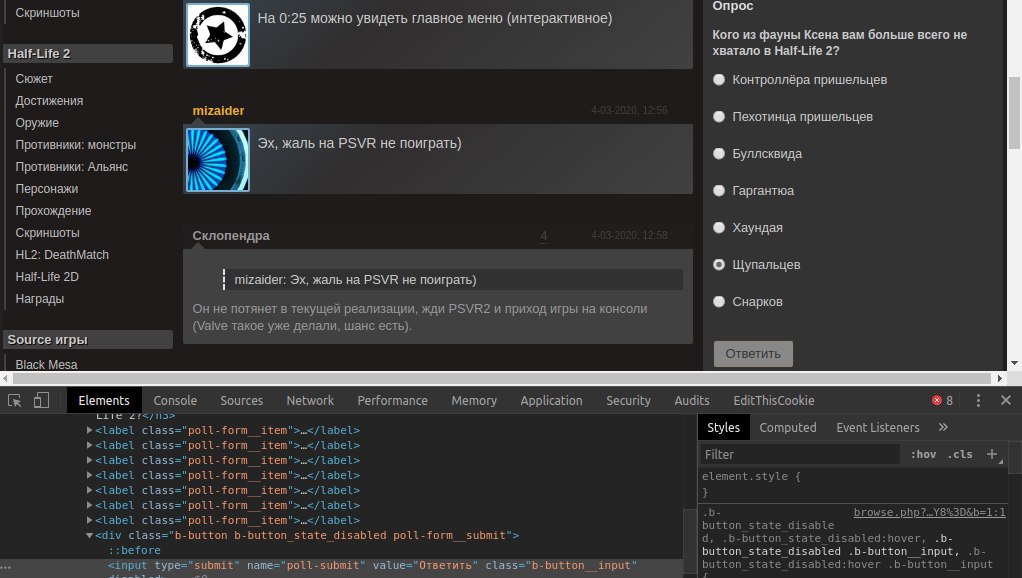Click the mizaider username link
The width and height of the screenshot is (1022, 578).
tap(218, 111)
